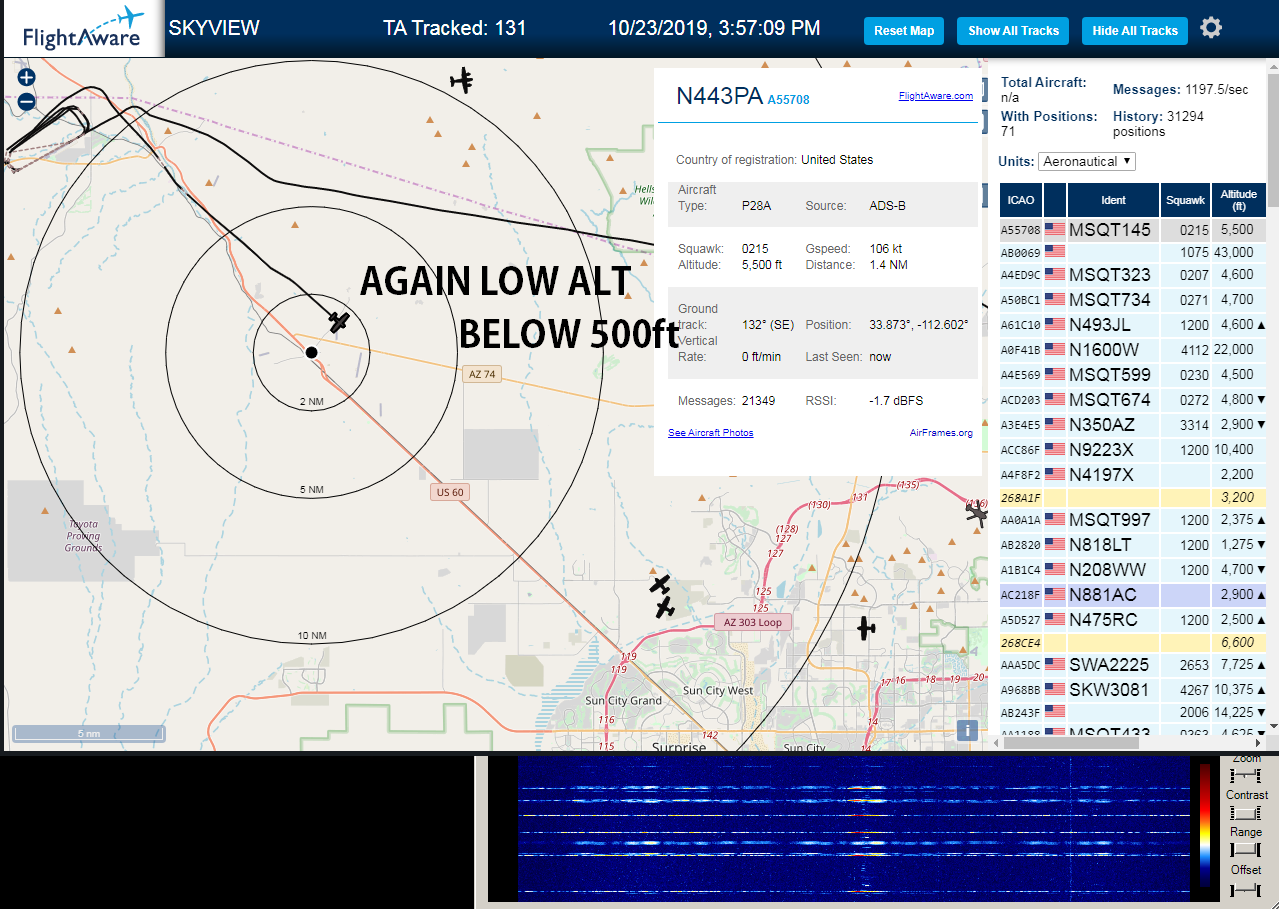Click the blue info button on map
Screen dimensions: 1279x909
966,730
